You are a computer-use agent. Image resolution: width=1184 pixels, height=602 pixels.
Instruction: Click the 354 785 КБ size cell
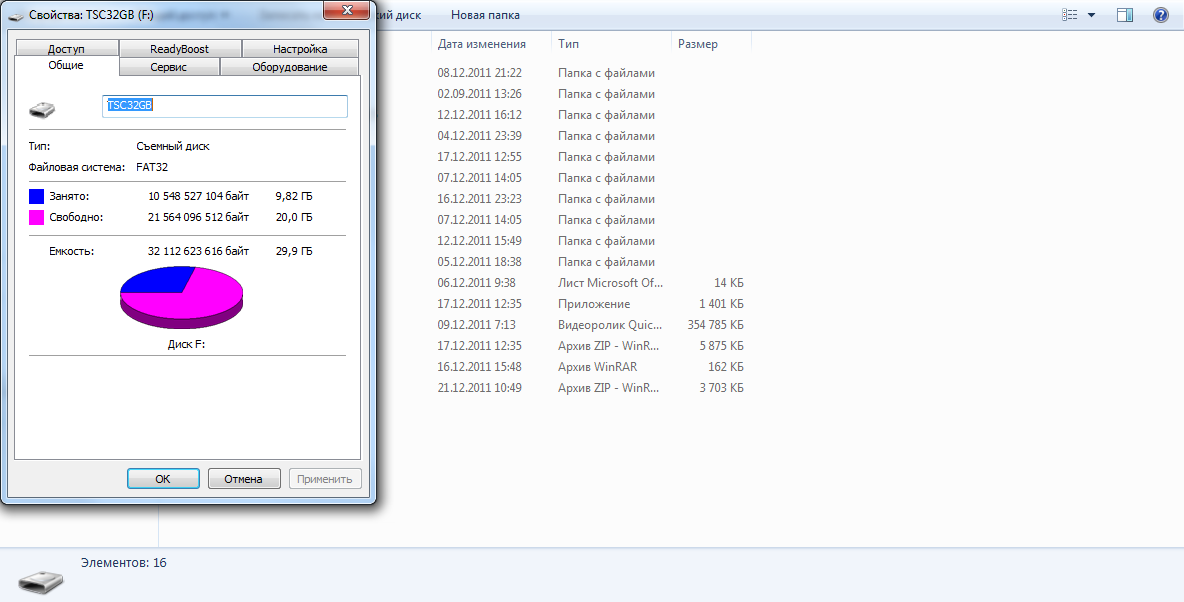coord(716,326)
